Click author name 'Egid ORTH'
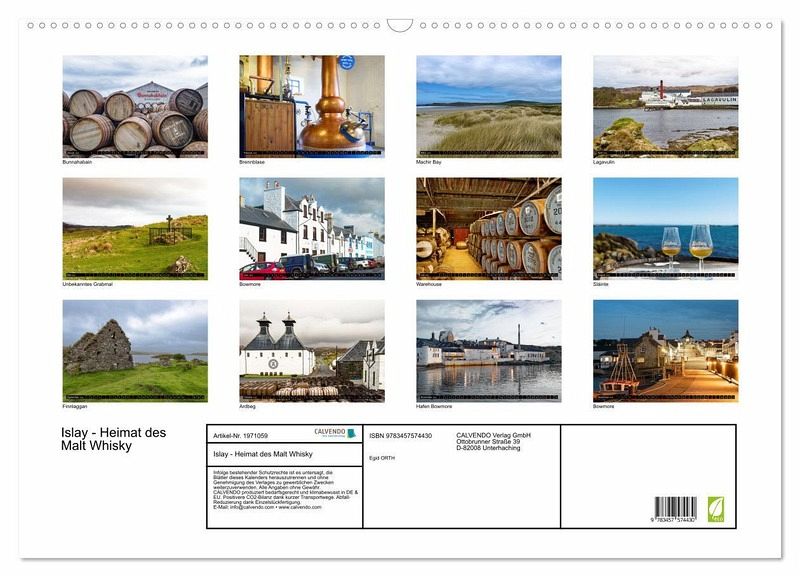 click(x=382, y=458)
